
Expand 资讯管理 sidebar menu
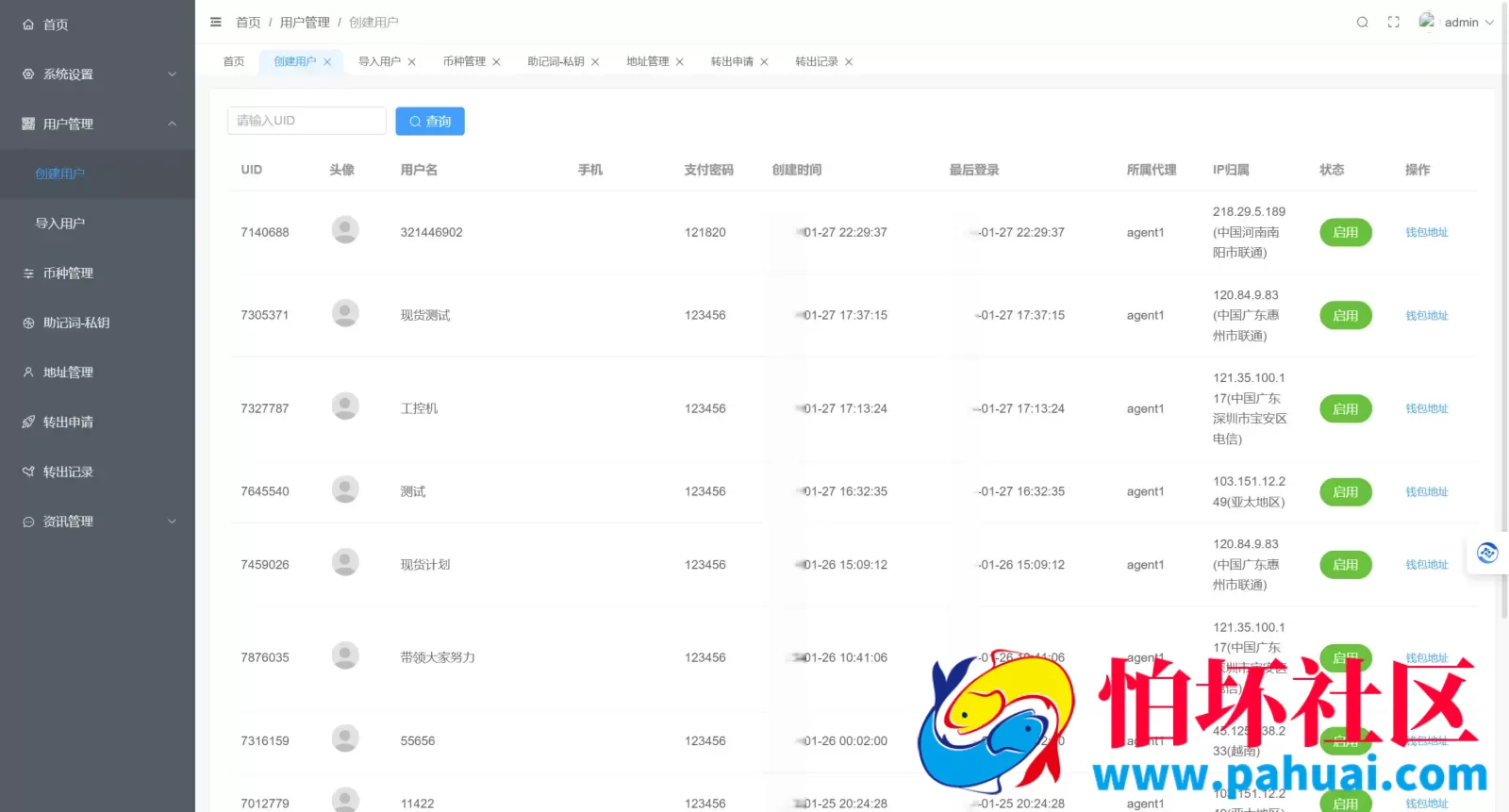click(x=97, y=522)
